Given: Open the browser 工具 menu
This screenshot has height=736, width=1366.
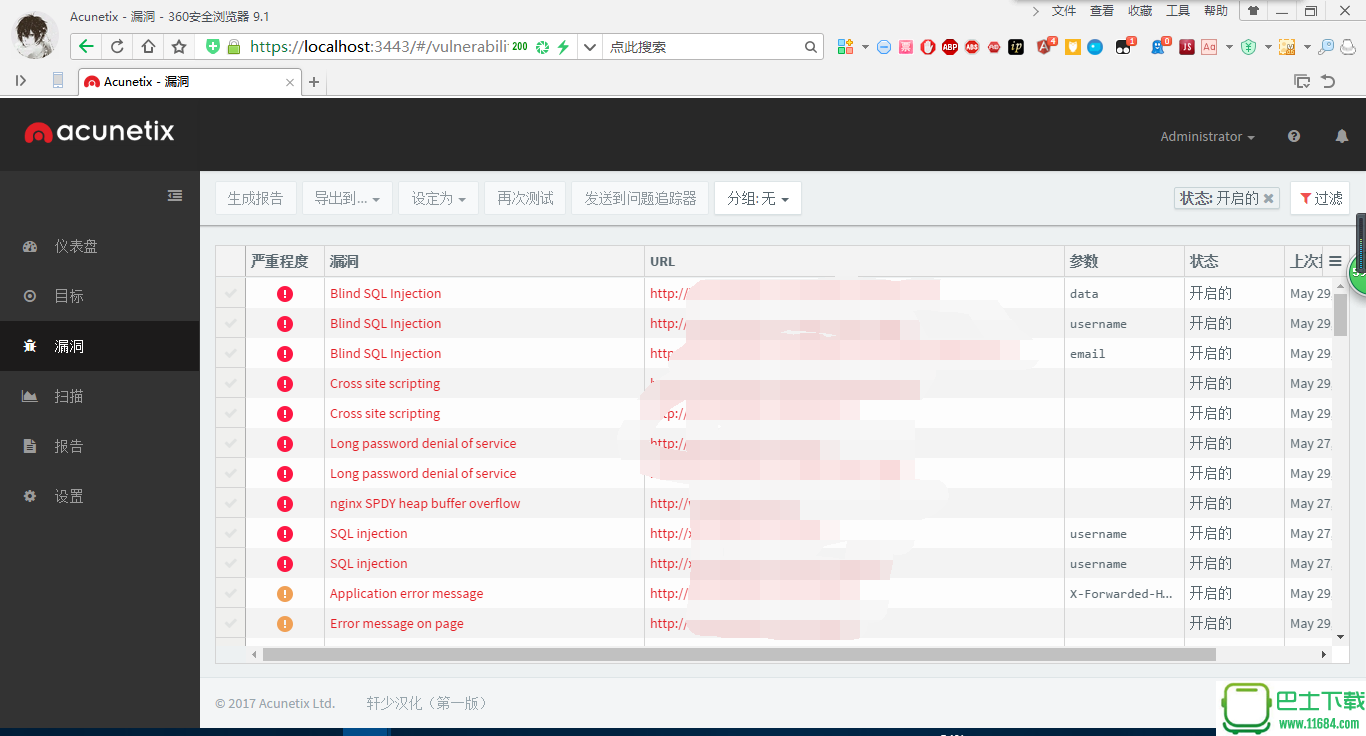Looking at the screenshot, I should [1178, 11].
